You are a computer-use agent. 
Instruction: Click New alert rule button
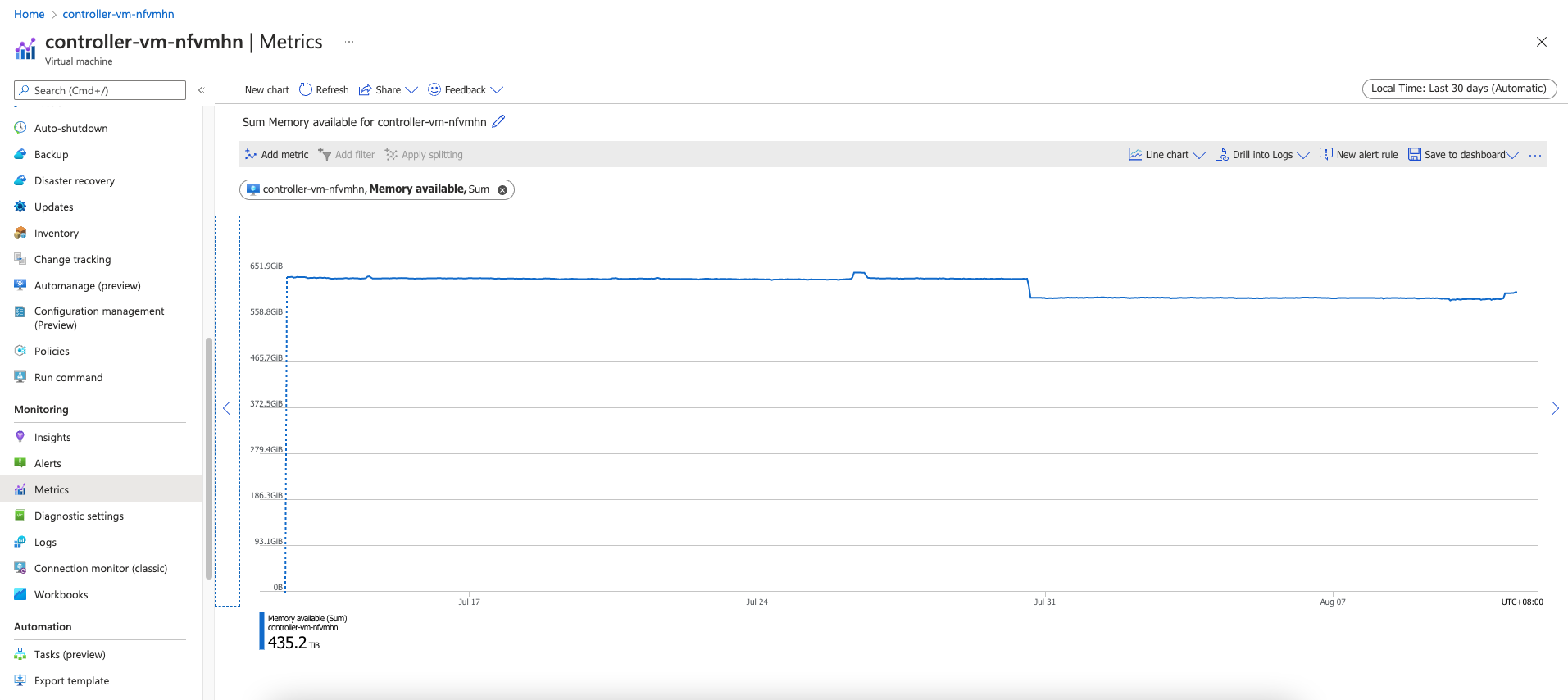tap(1358, 155)
